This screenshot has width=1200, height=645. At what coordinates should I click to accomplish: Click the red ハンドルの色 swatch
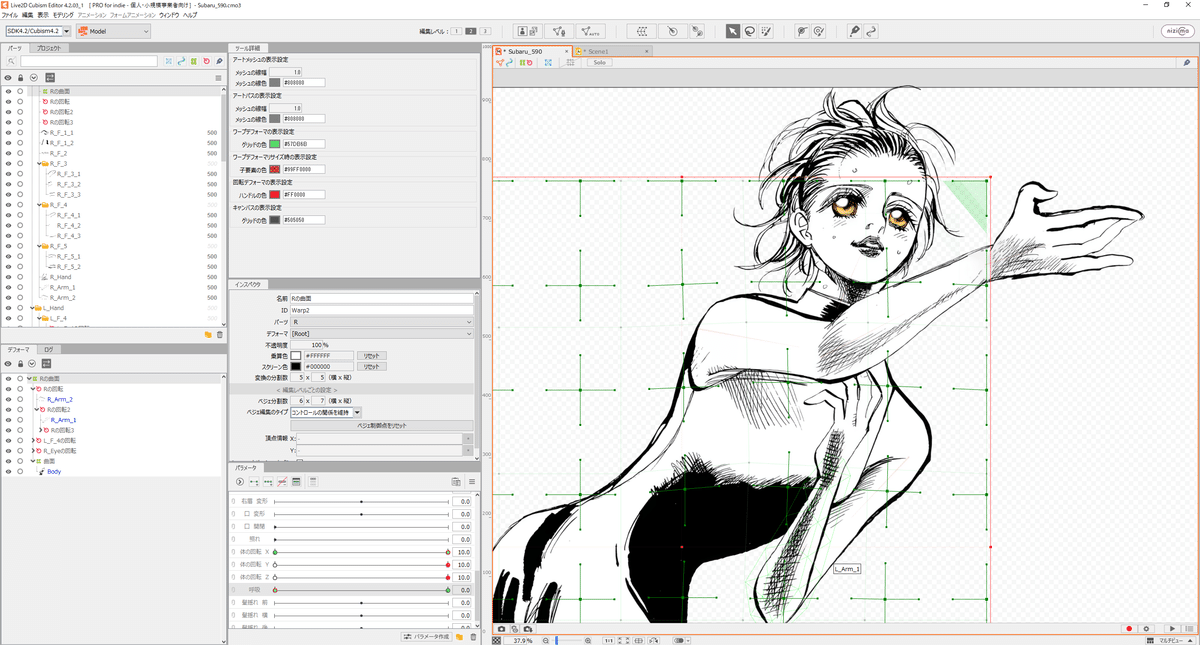(275, 194)
